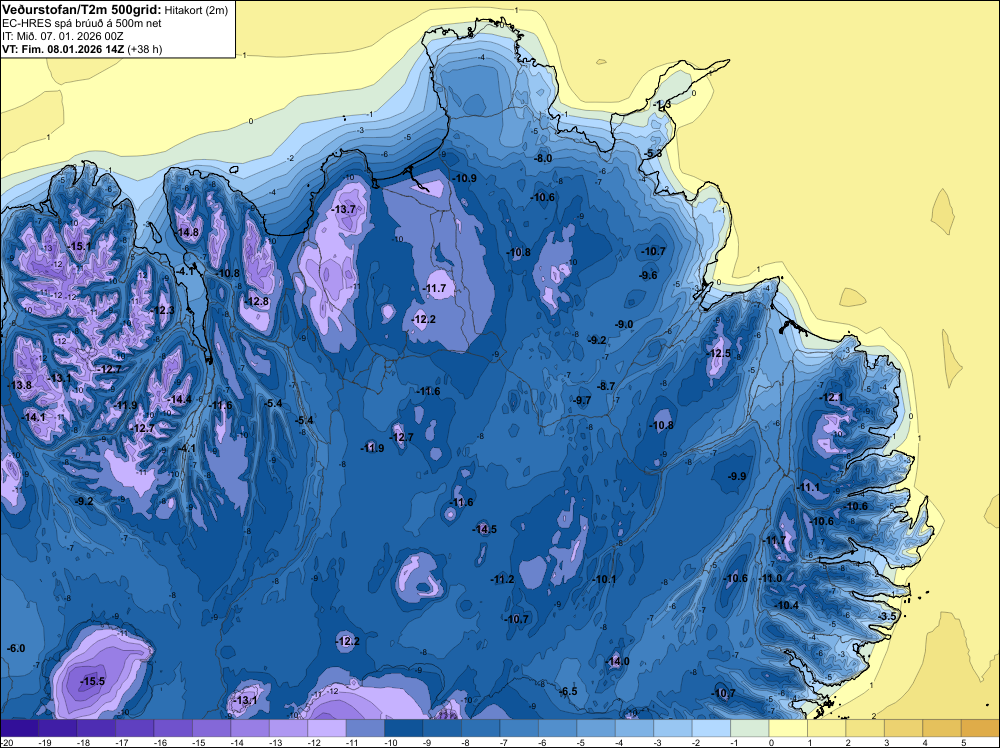This screenshot has width=1000, height=748.
Task: Pick legend swatch between -13 and -12
Action: 288,728
